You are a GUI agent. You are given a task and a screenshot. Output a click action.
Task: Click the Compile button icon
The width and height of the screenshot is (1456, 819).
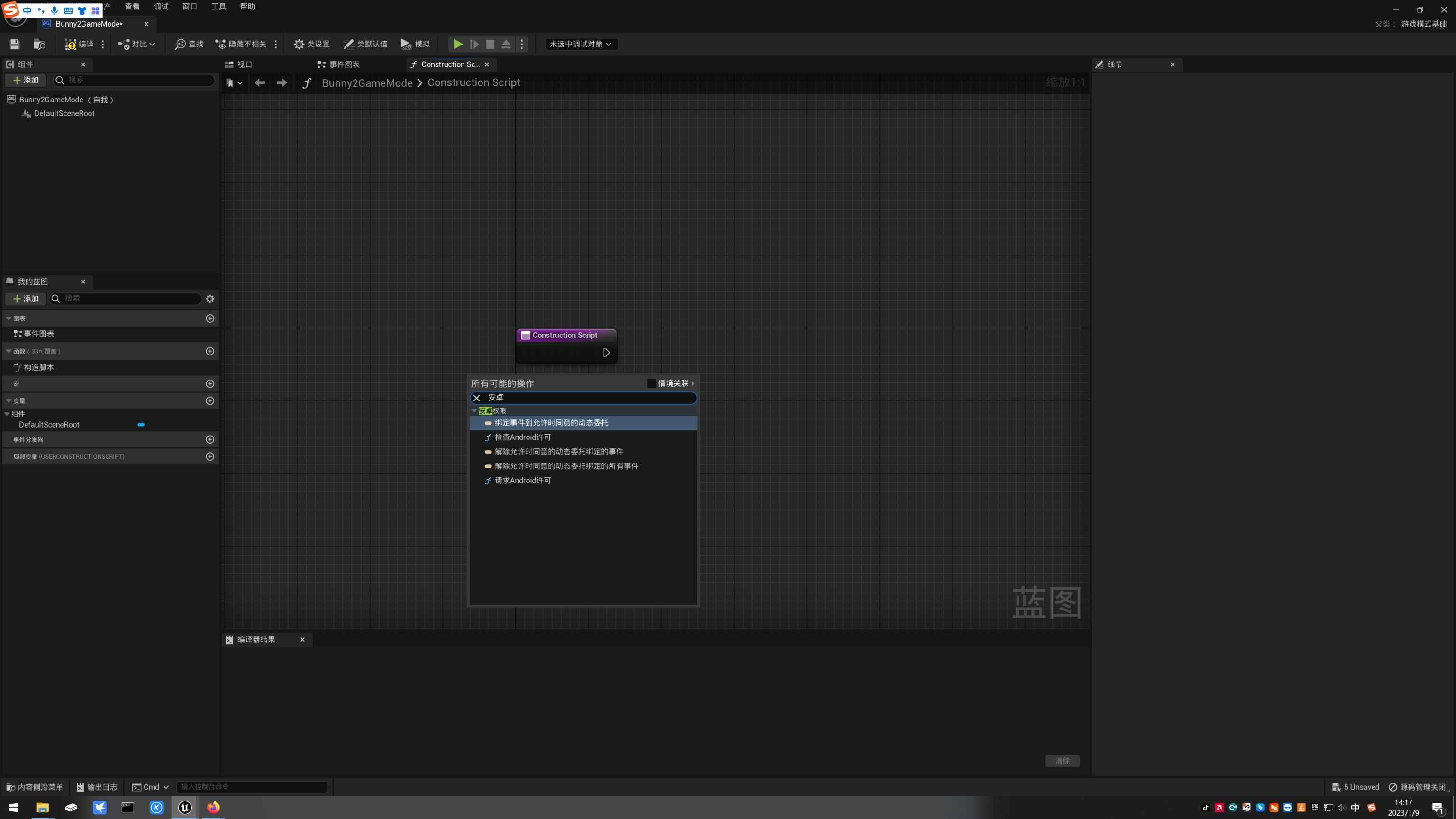[71, 44]
